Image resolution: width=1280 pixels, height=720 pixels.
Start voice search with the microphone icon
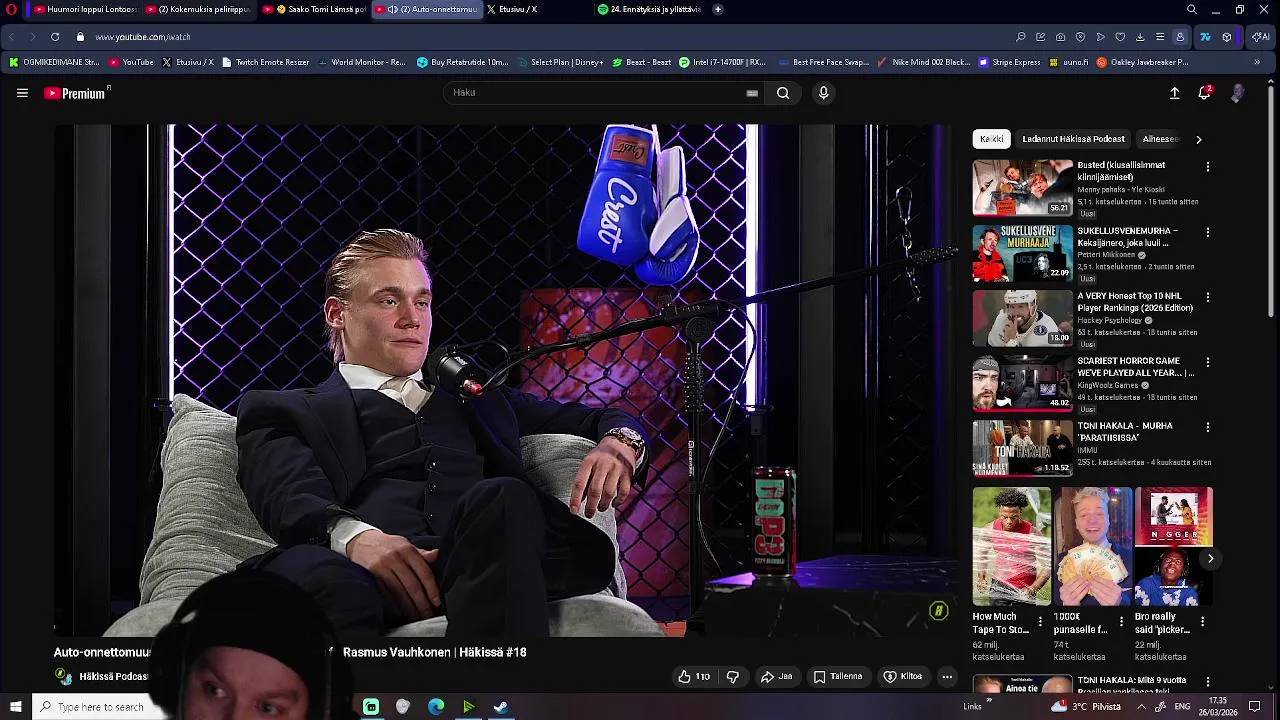[823, 93]
